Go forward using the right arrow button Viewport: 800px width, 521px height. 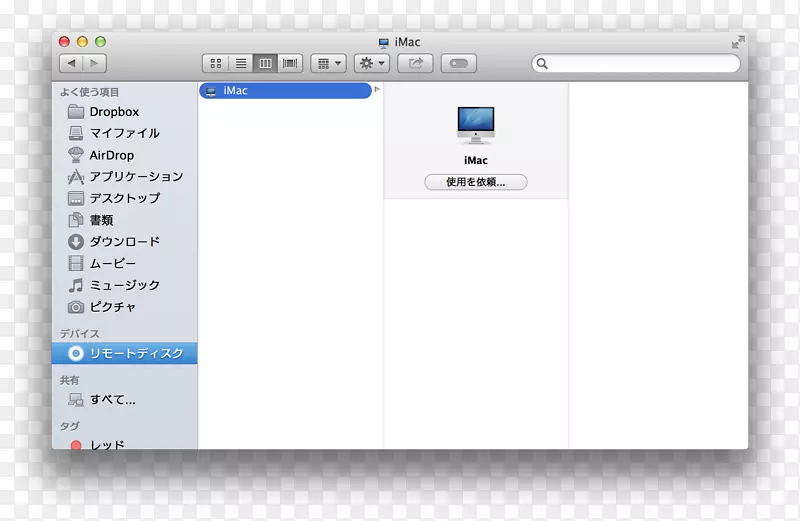click(x=95, y=63)
